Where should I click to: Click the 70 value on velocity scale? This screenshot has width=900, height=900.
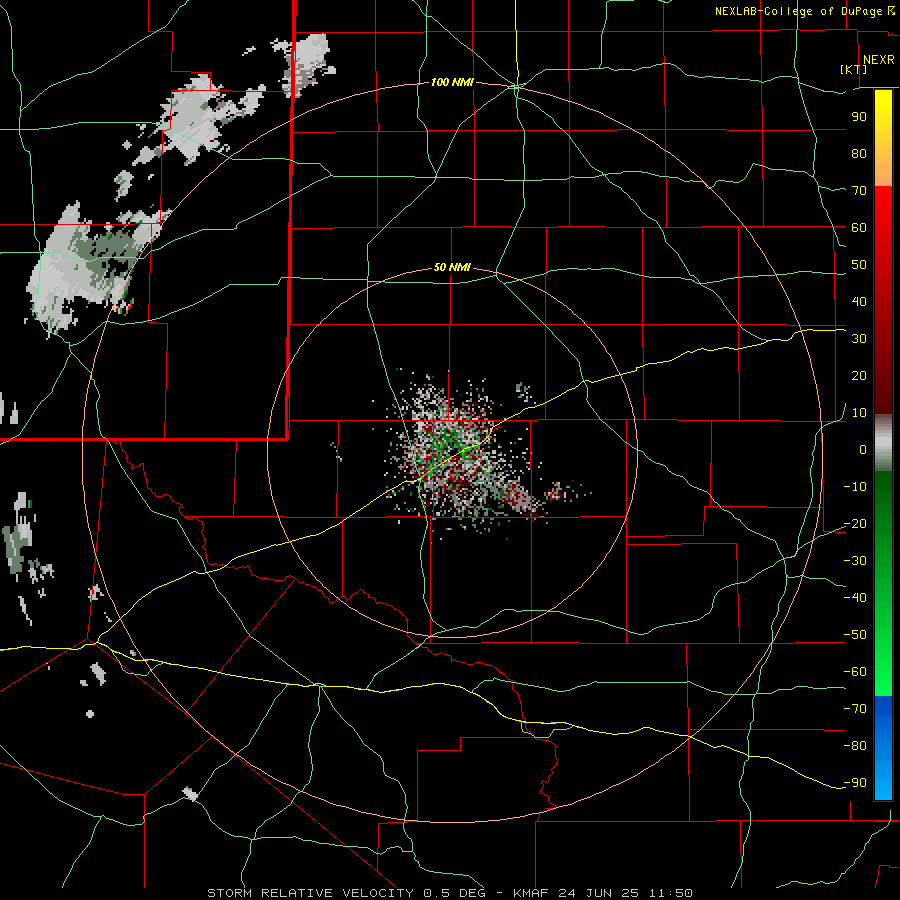click(859, 191)
